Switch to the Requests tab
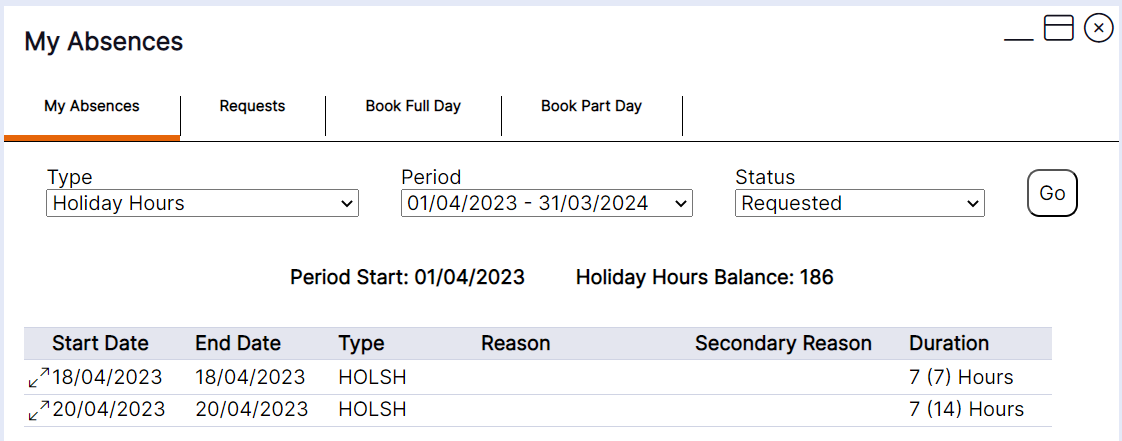 (252, 106)
